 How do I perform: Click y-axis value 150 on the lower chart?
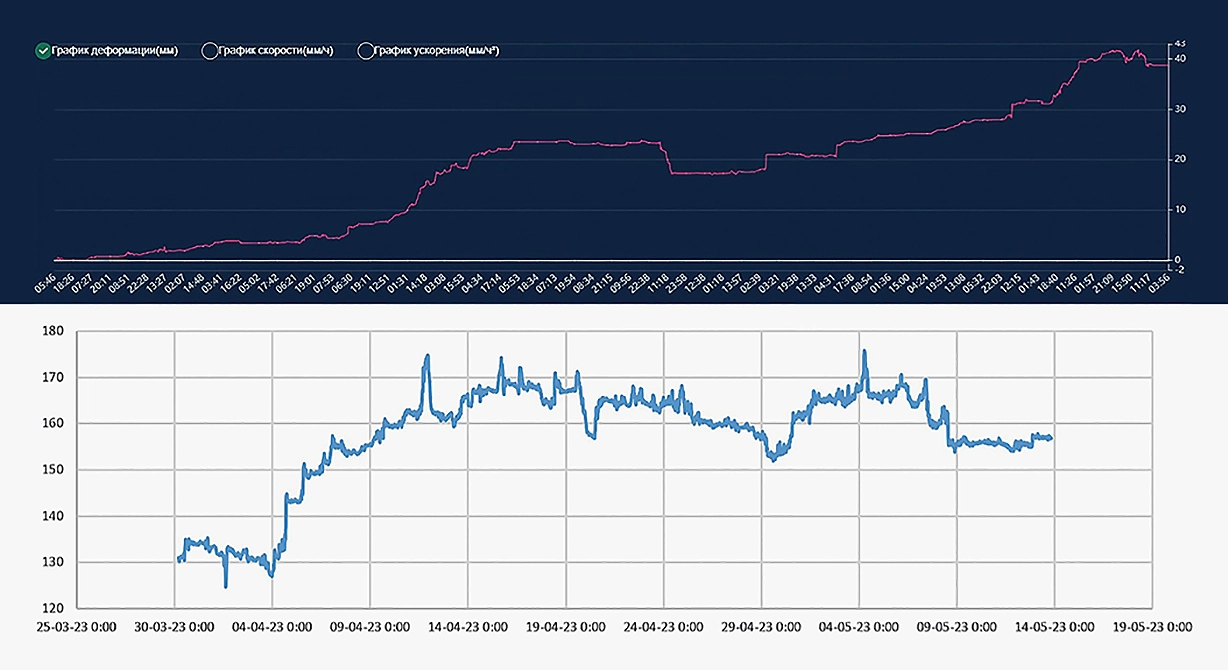(x=52, y=470)
